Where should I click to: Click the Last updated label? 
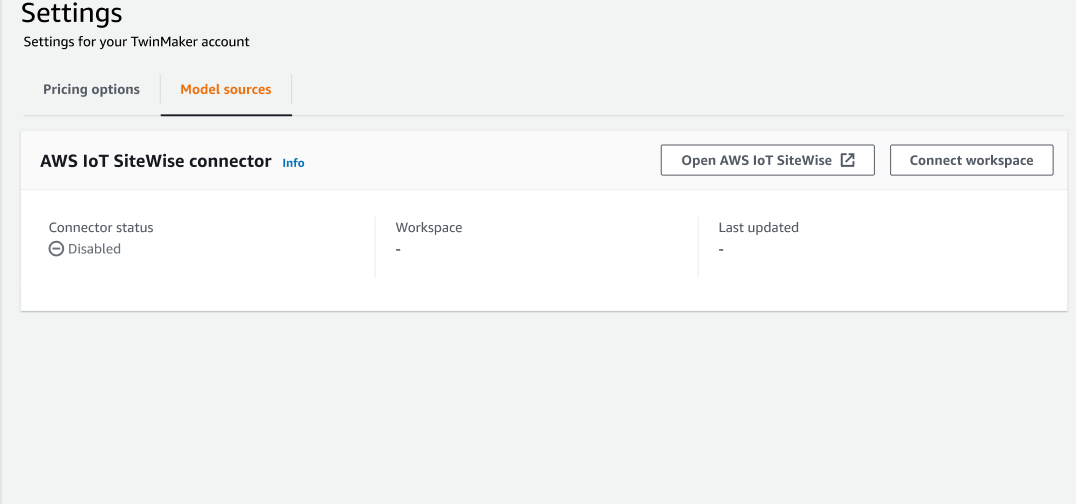pos(758,227)
